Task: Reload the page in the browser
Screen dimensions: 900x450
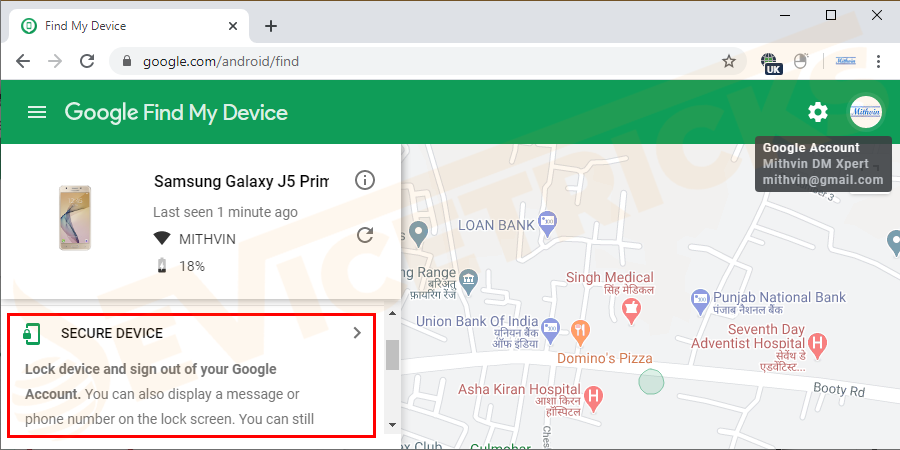Action: tap(87, 61)
